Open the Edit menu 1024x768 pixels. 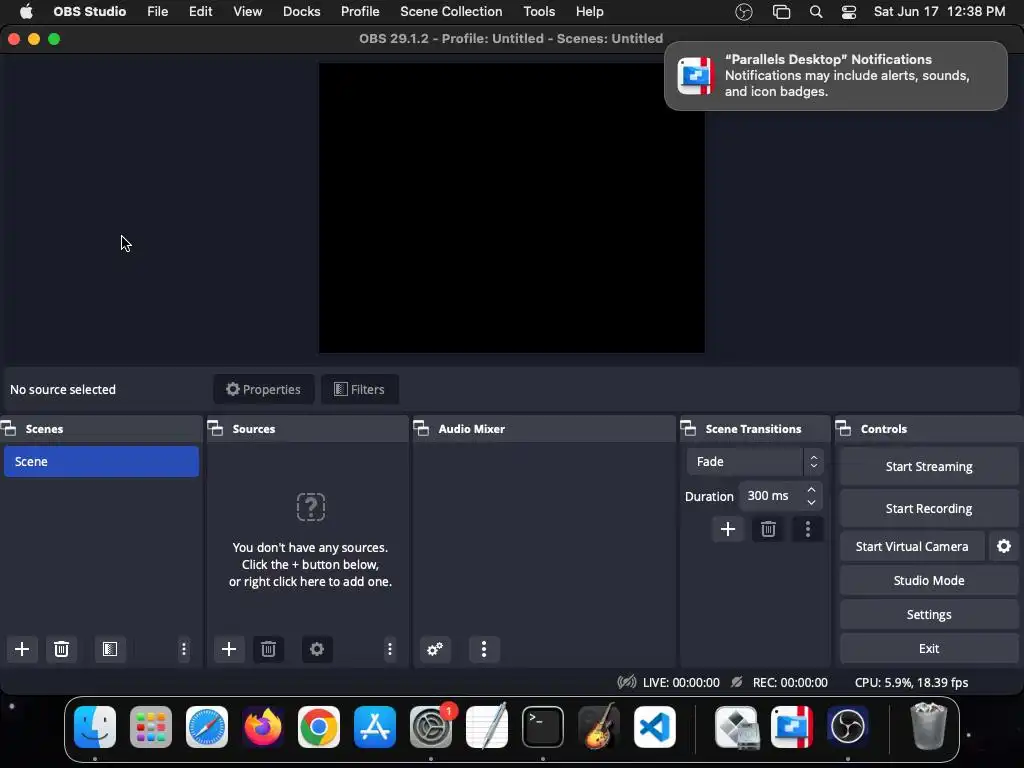tap(200, 12)
